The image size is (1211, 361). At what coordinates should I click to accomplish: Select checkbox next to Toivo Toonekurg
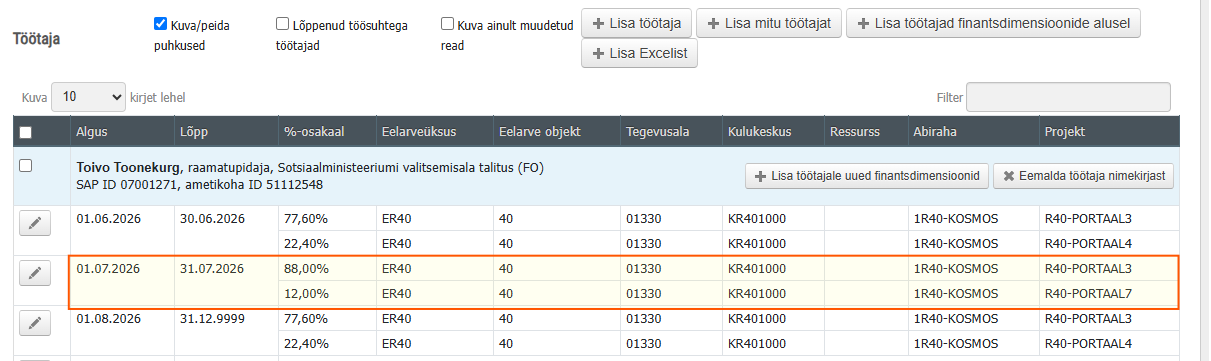(26, 166)
